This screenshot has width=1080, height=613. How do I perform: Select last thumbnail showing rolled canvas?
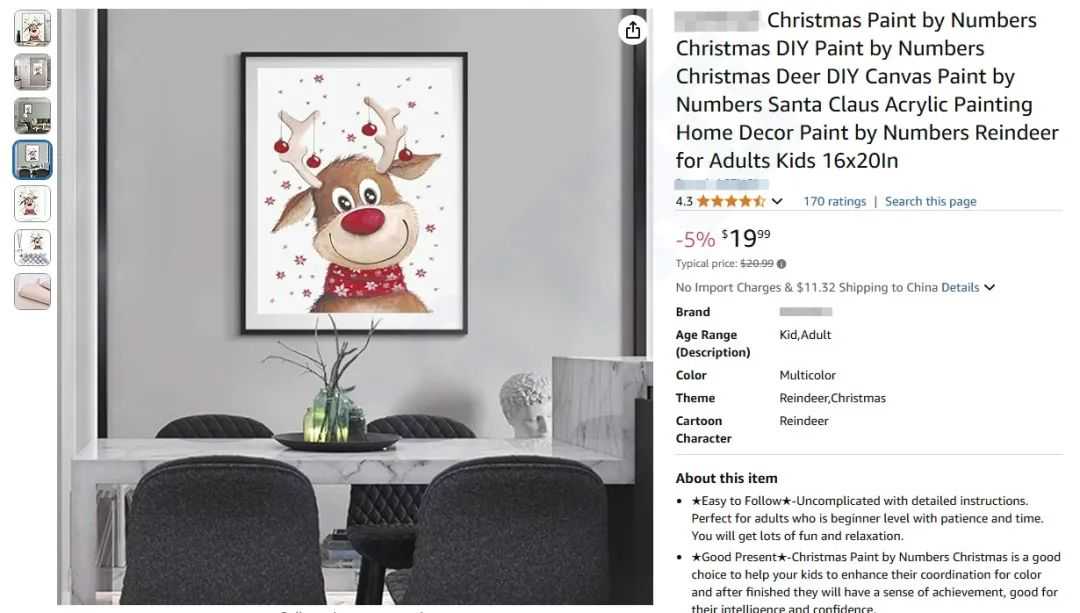32,291
